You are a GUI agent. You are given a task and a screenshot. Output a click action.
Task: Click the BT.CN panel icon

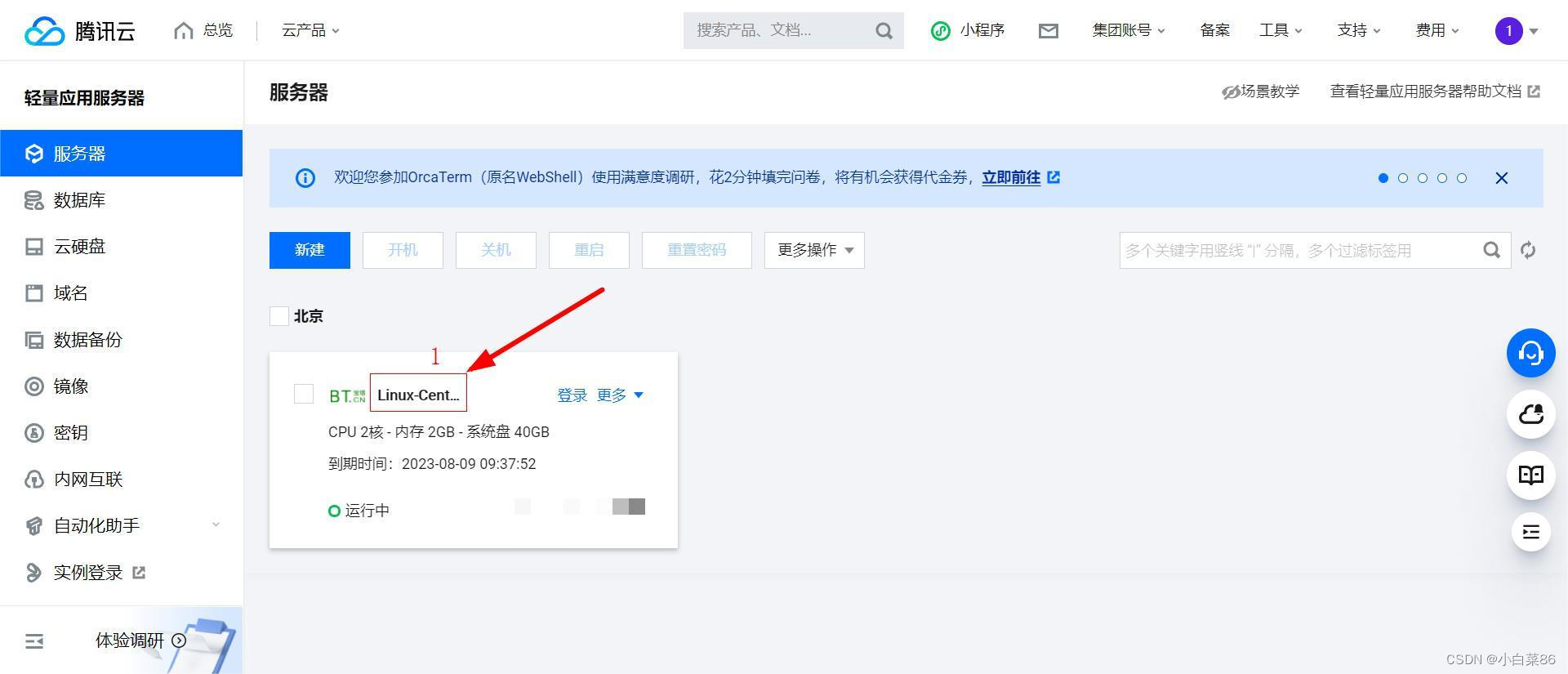click(347, 395)
